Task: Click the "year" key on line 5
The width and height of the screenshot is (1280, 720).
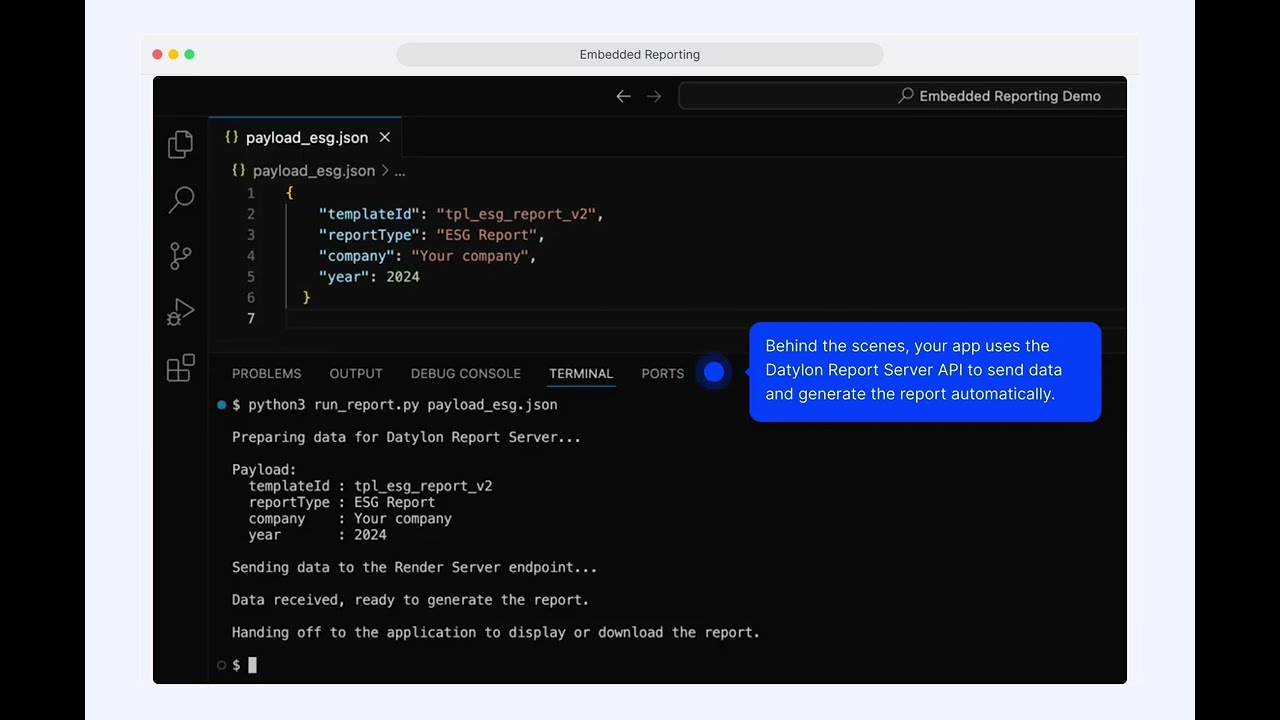Action: pos(345,277)
